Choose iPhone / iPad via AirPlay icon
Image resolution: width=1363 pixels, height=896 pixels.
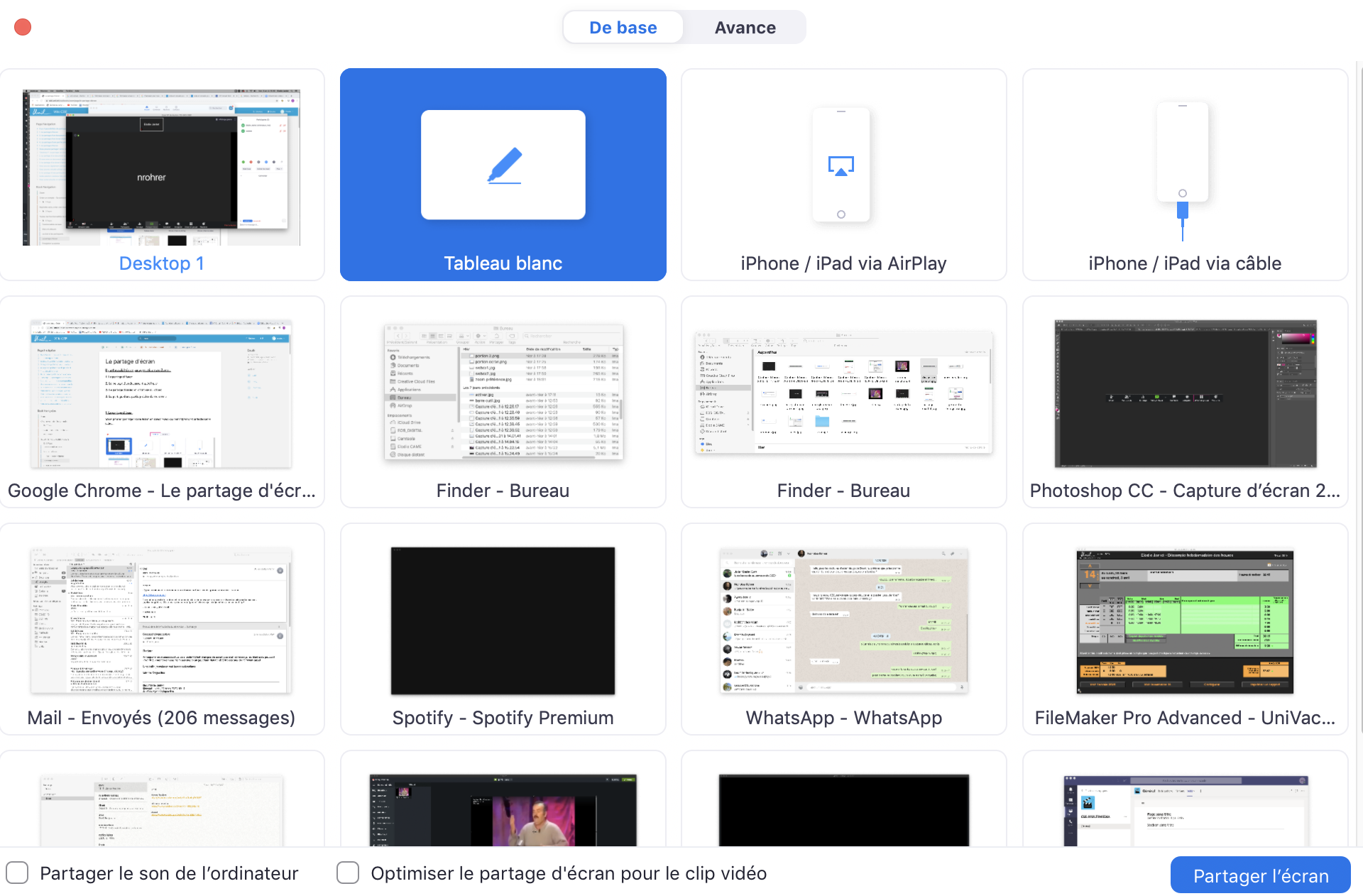point(841,165)
